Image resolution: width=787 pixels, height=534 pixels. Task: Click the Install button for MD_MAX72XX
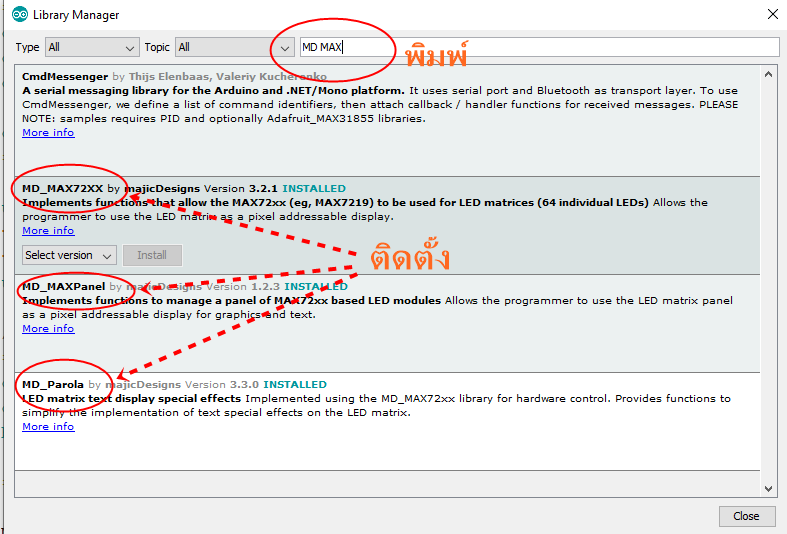pyautogui.click(x=152, y=255)
